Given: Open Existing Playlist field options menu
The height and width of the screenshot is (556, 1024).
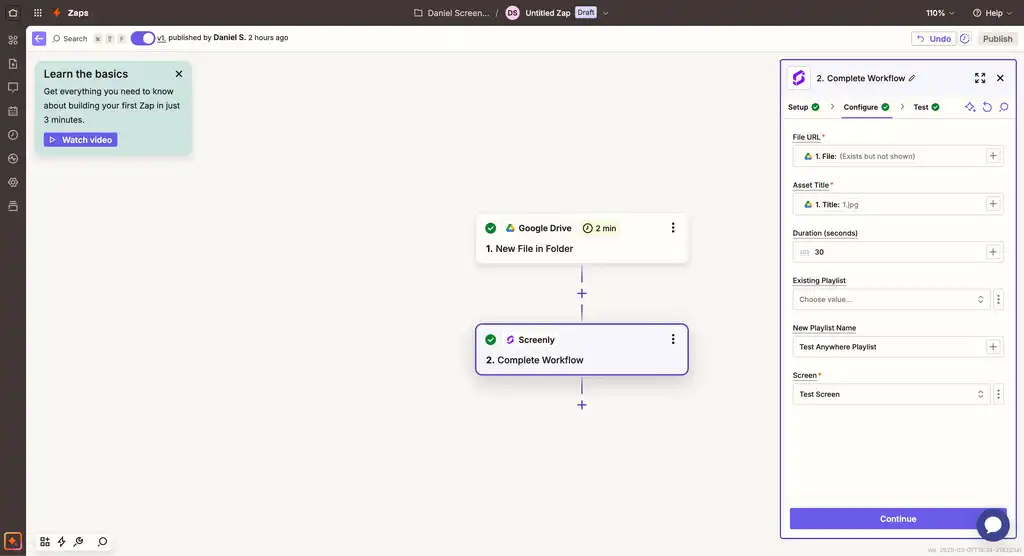Looking at the screenshot, I should pos(998,299).
